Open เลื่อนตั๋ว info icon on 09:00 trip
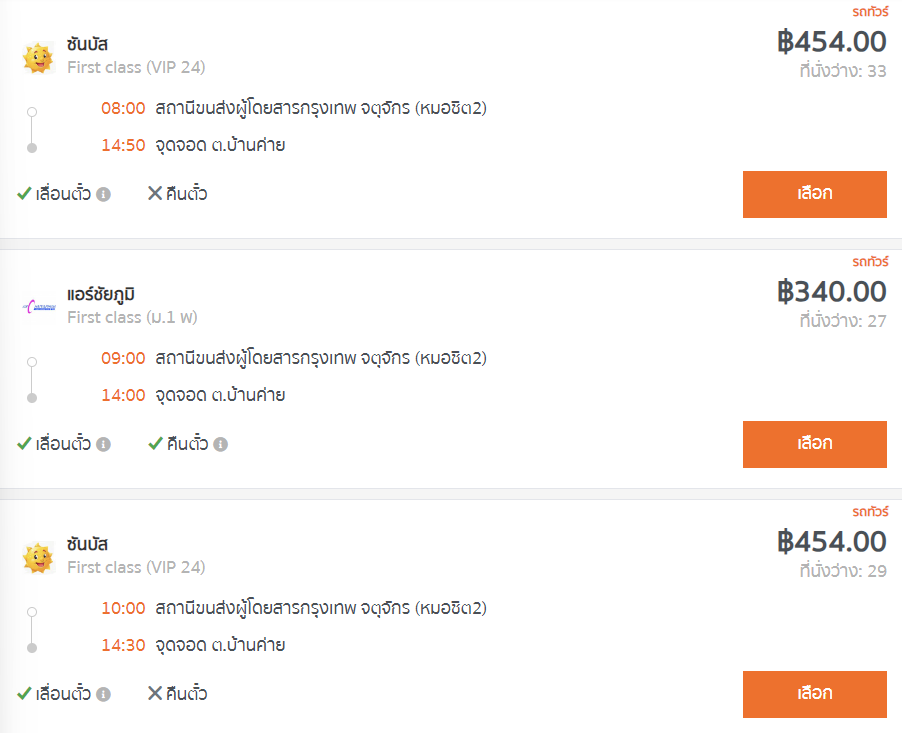This screenshot has height=733, width=902. pos(104,444)
